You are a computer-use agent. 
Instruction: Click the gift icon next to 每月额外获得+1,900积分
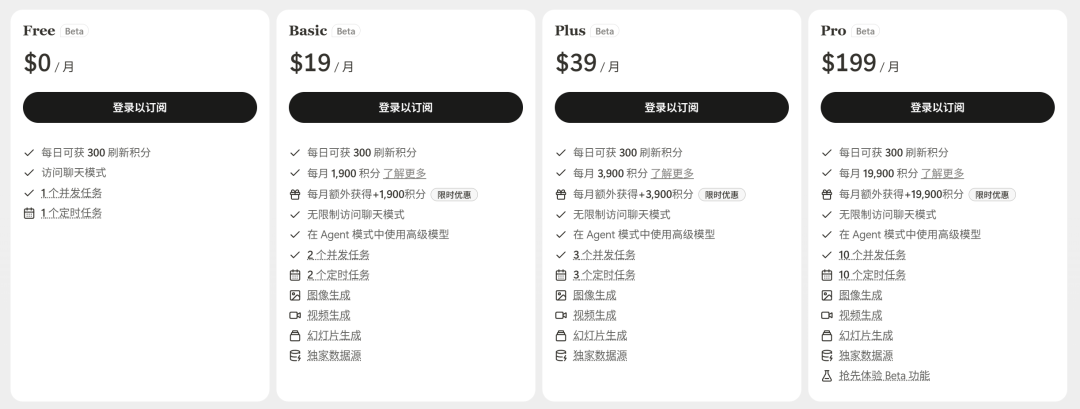[295, 195]
